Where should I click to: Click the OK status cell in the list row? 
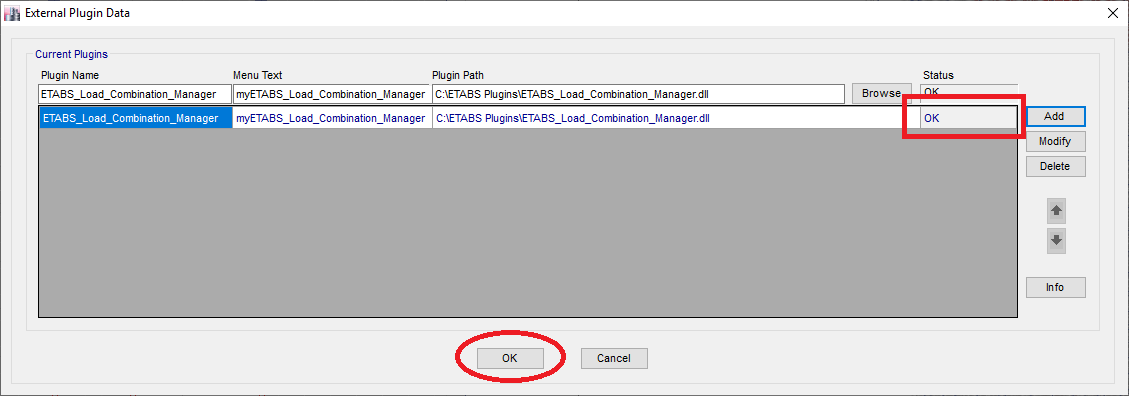pos(968,118)
